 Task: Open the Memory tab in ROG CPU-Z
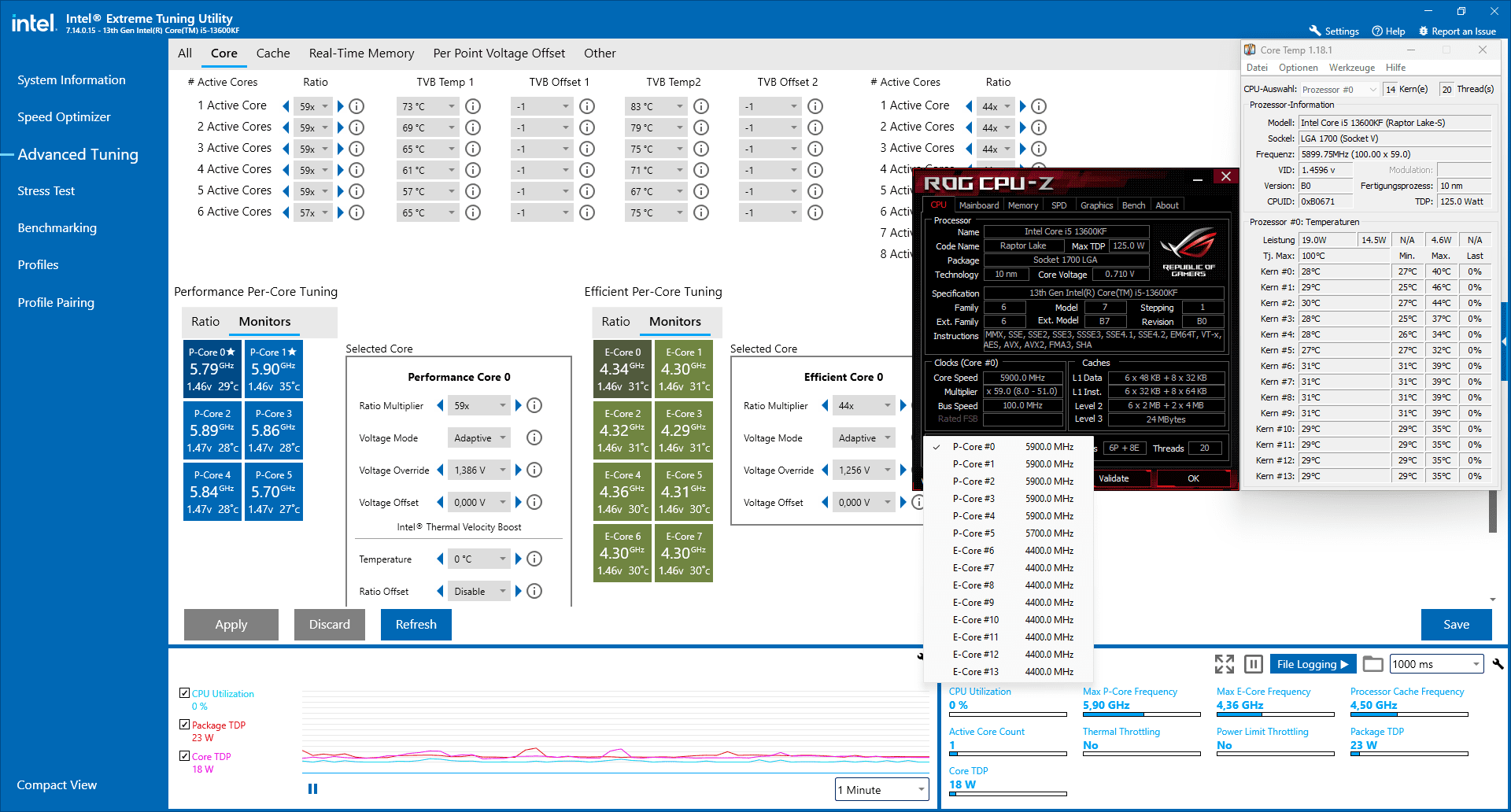pos(1023,205)
